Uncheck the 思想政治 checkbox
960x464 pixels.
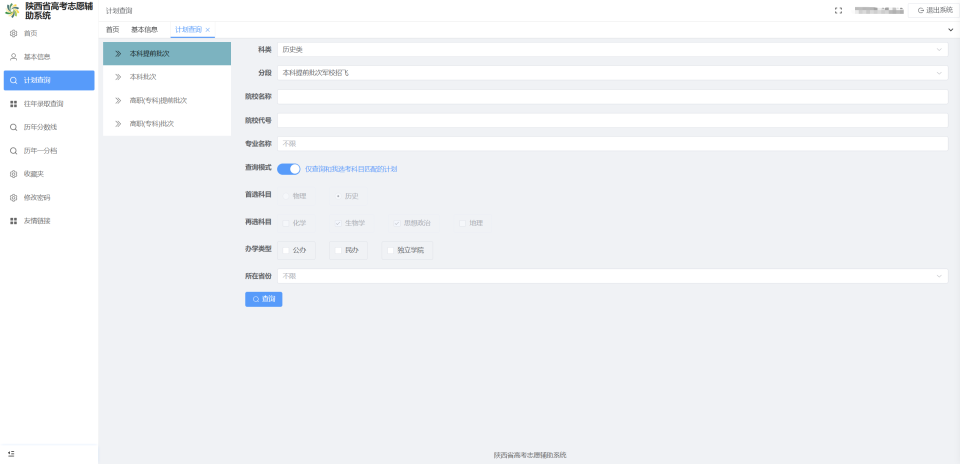click(397, 223)
